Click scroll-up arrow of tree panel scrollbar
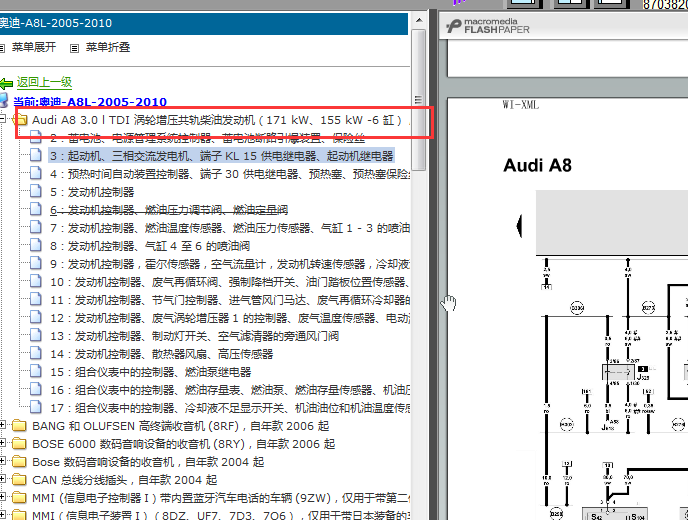Screen dimensions: 688x520 tap(419, 20)
